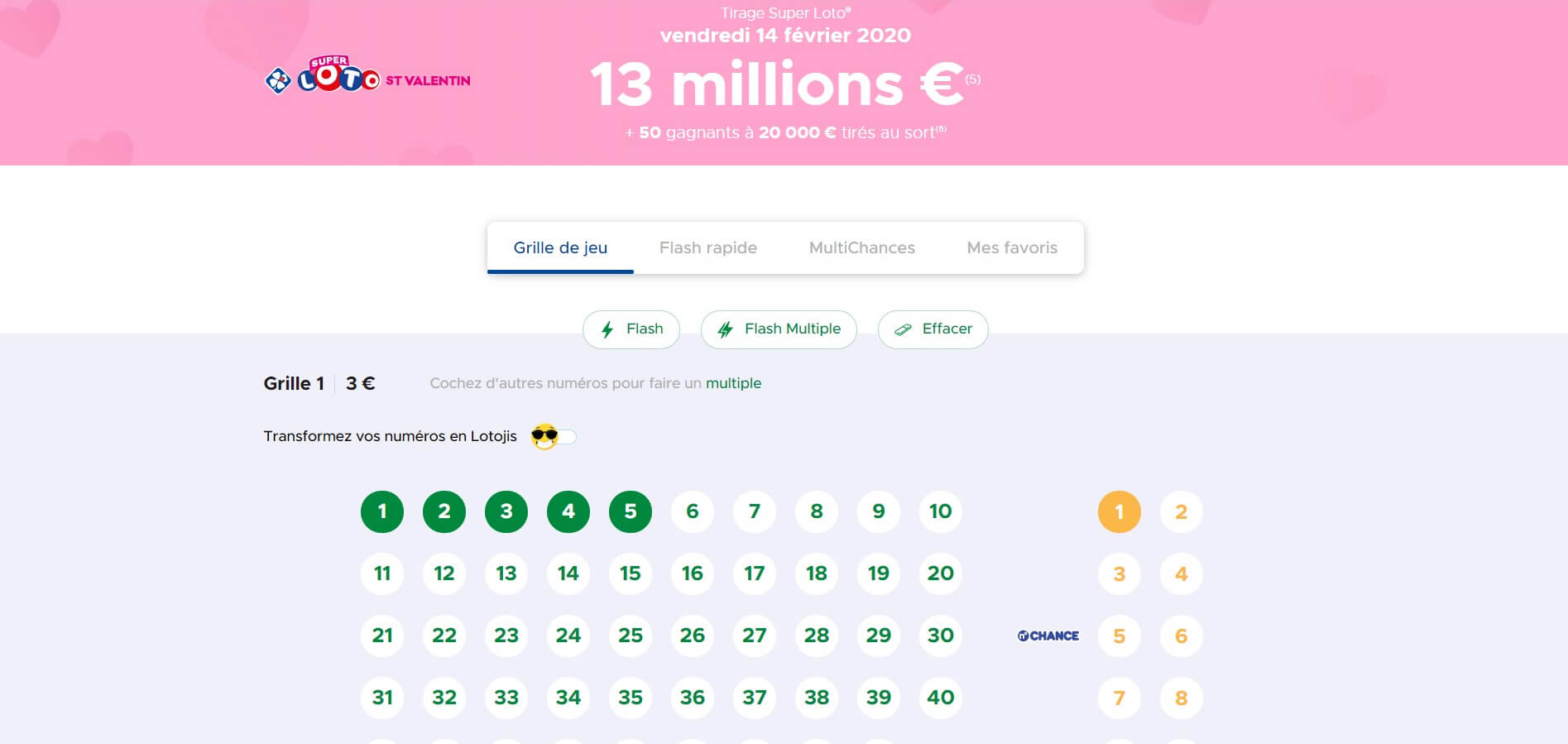Select Chance number 8
Viewport: 1568px width, 744px height.
[x=1182, y=698]
